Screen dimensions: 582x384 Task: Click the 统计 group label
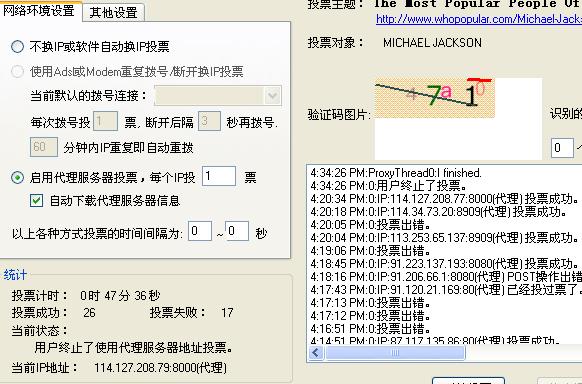click(x=15, y=275)
